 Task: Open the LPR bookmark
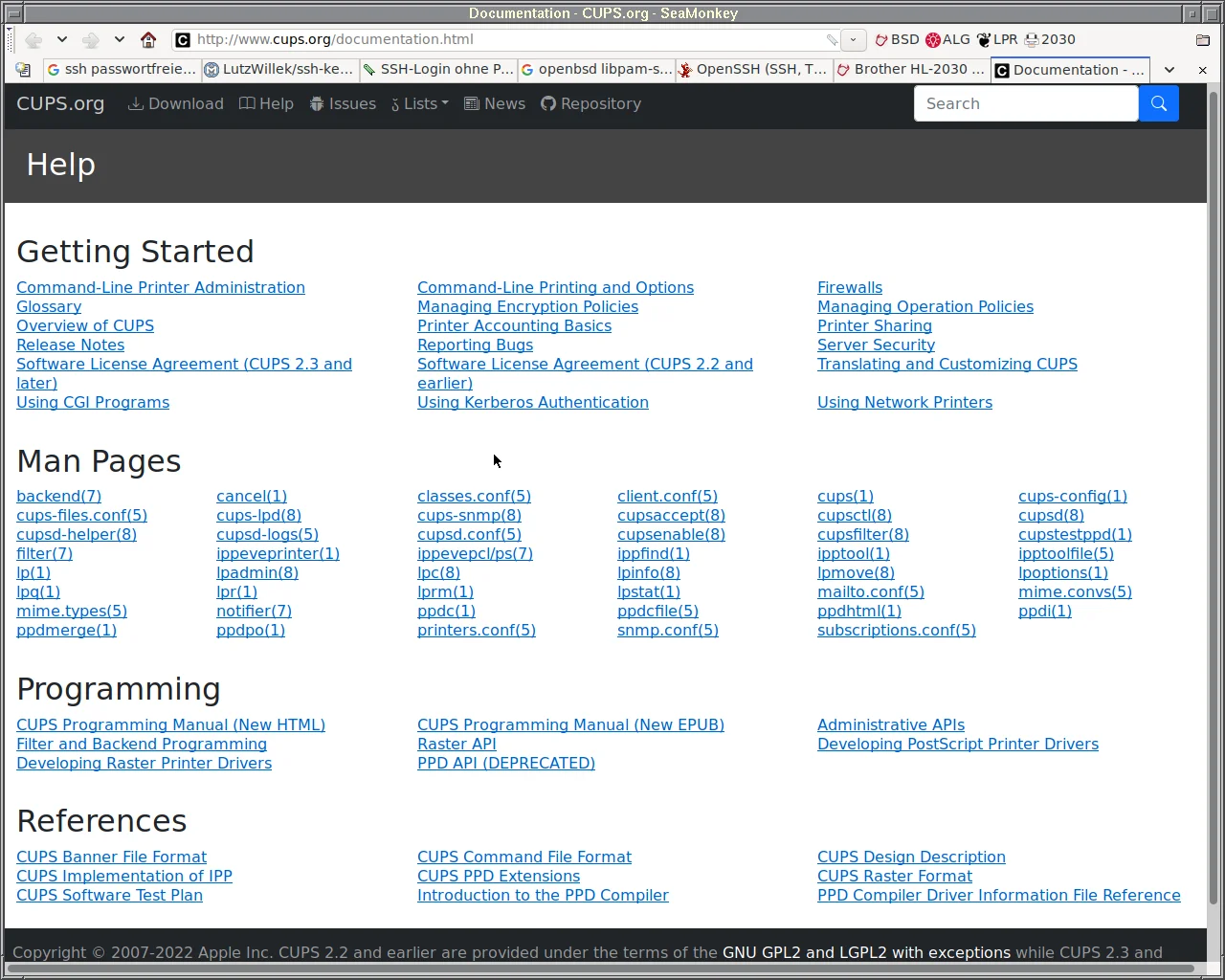(x=997, y=39)
